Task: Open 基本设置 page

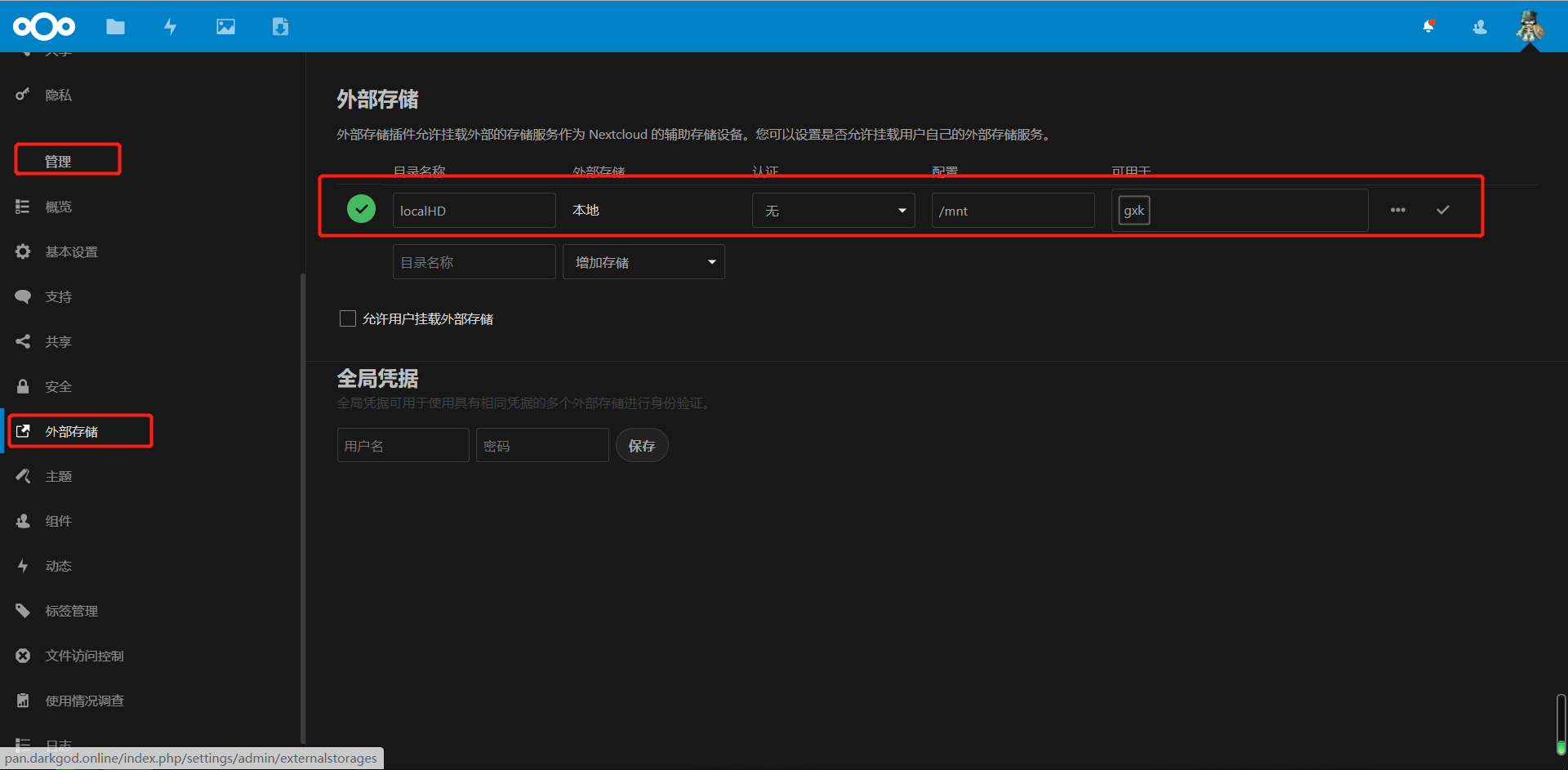Action: [x=72, y=252]
